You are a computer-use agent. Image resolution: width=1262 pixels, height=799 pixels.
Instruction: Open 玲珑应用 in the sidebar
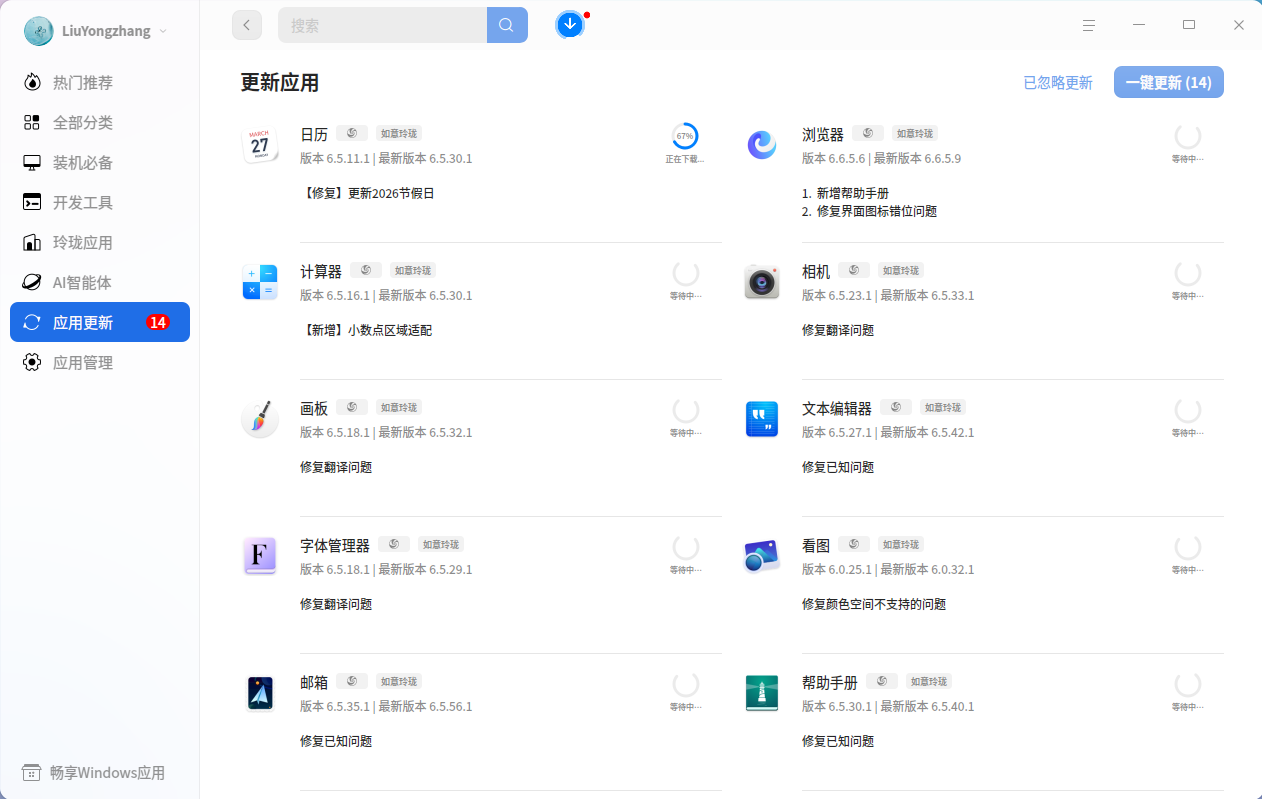coord(100,242)
